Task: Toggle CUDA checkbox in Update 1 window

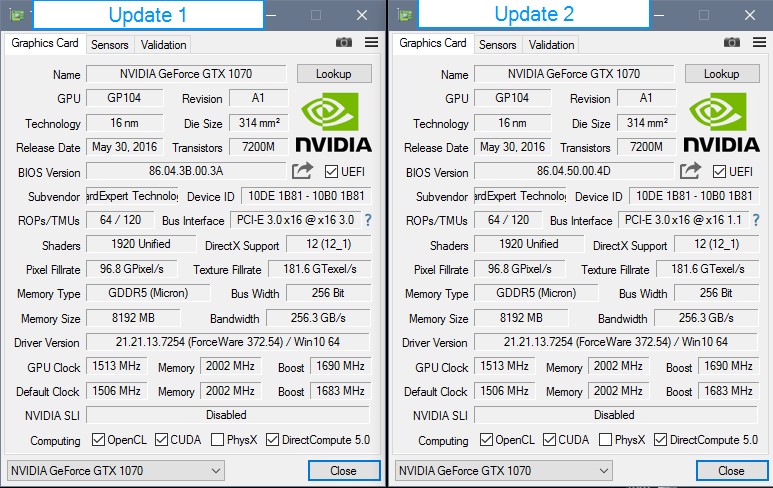Action: [161, 439]
